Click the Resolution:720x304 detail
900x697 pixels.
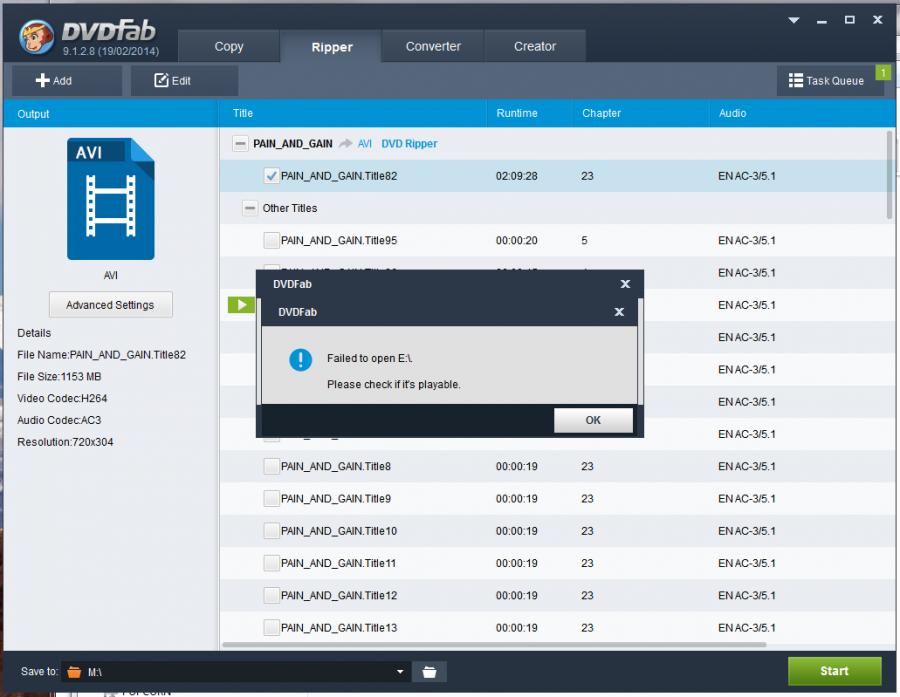pos(65,442)
